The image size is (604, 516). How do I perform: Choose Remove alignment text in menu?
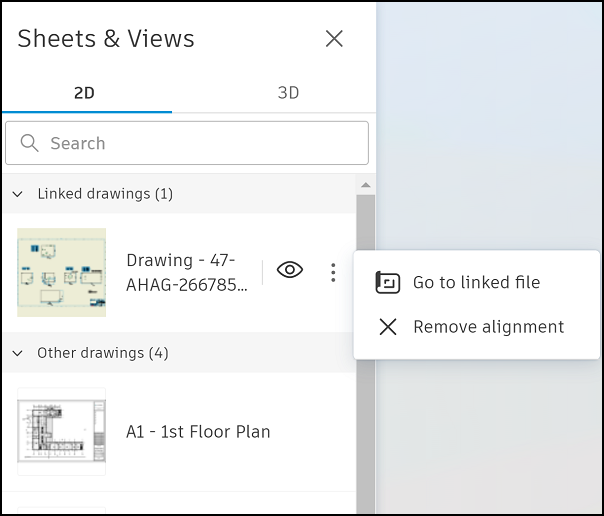click(488, 327)
